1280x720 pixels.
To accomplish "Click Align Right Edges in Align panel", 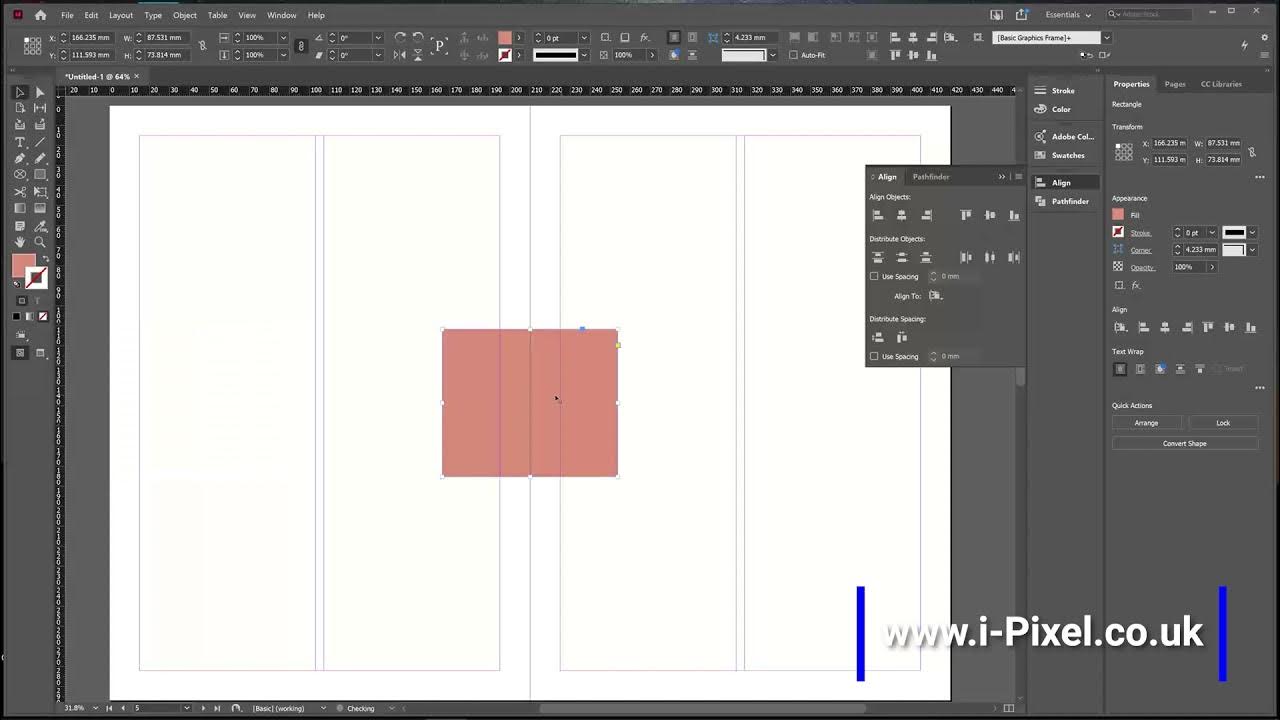I will 926,215.
